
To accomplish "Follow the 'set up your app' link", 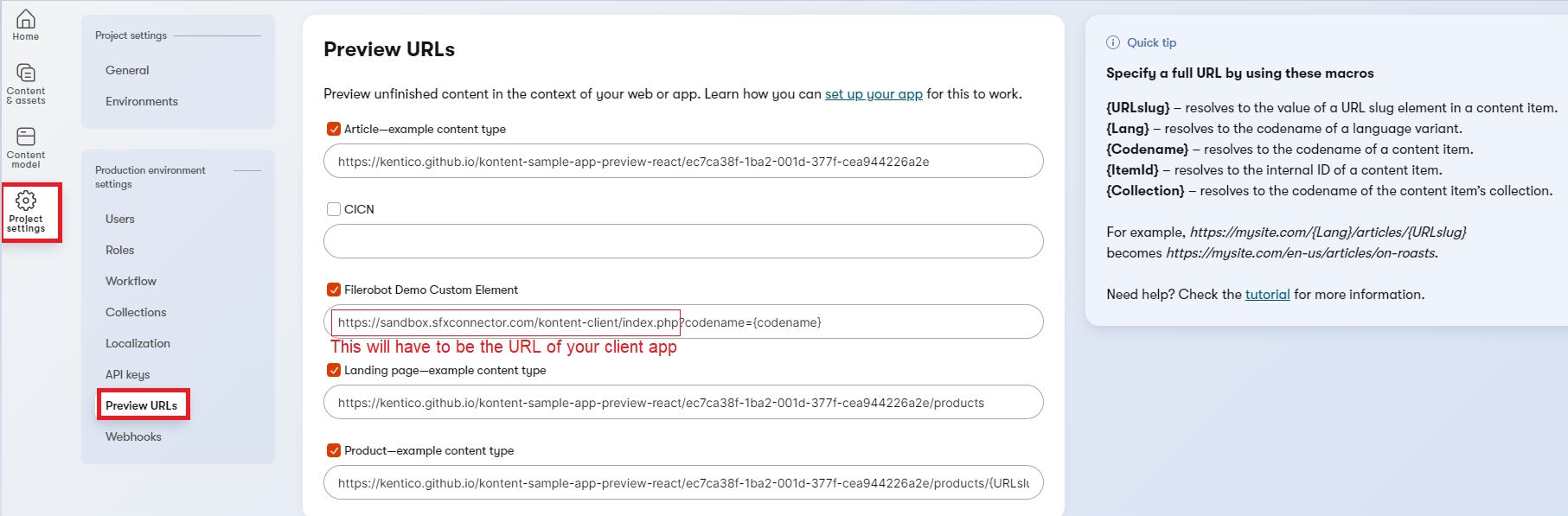I will pyautogui.click(x=874, y=94).
